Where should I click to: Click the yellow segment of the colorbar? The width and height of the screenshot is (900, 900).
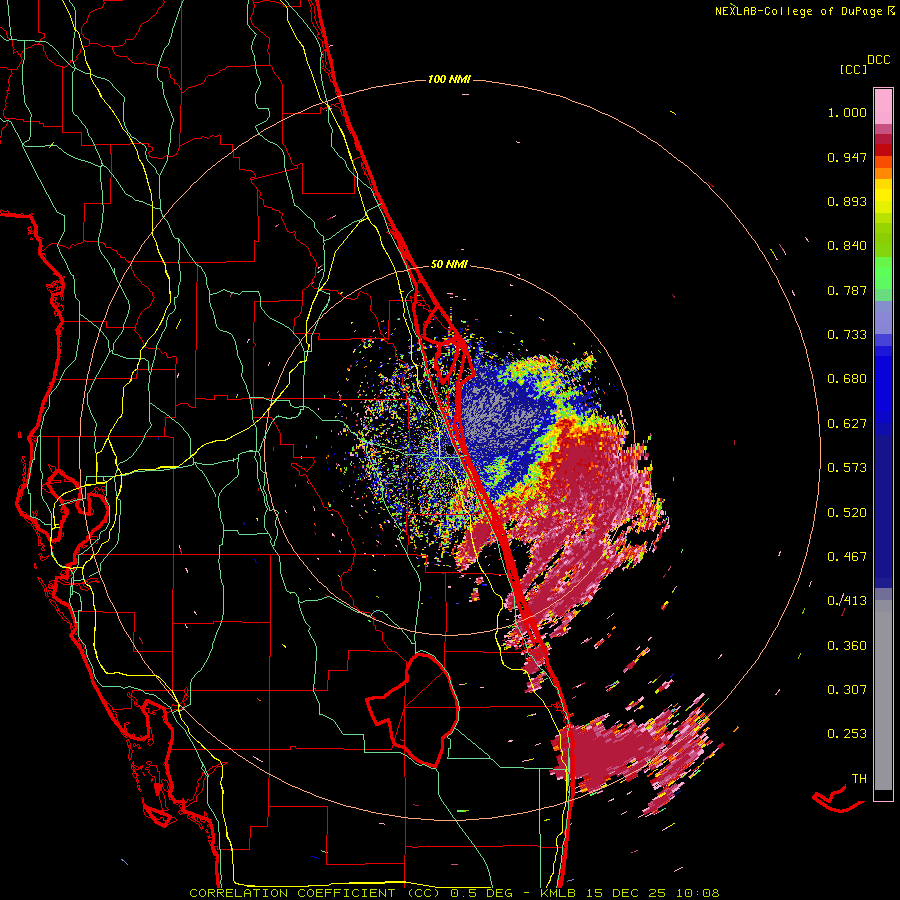click(883, 196)
